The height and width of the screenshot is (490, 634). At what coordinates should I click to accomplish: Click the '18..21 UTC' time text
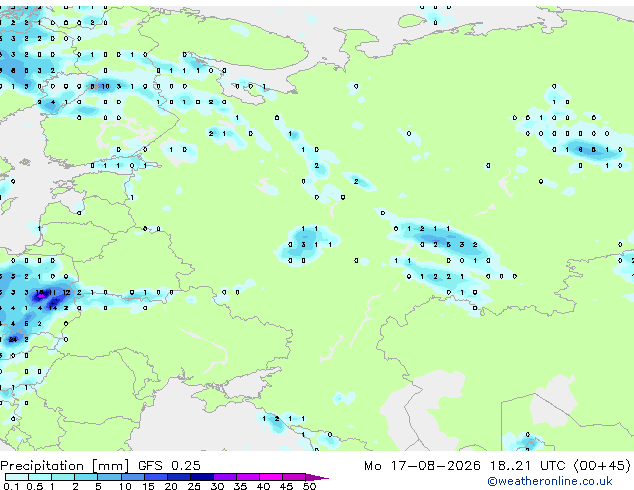pos(527,466)
